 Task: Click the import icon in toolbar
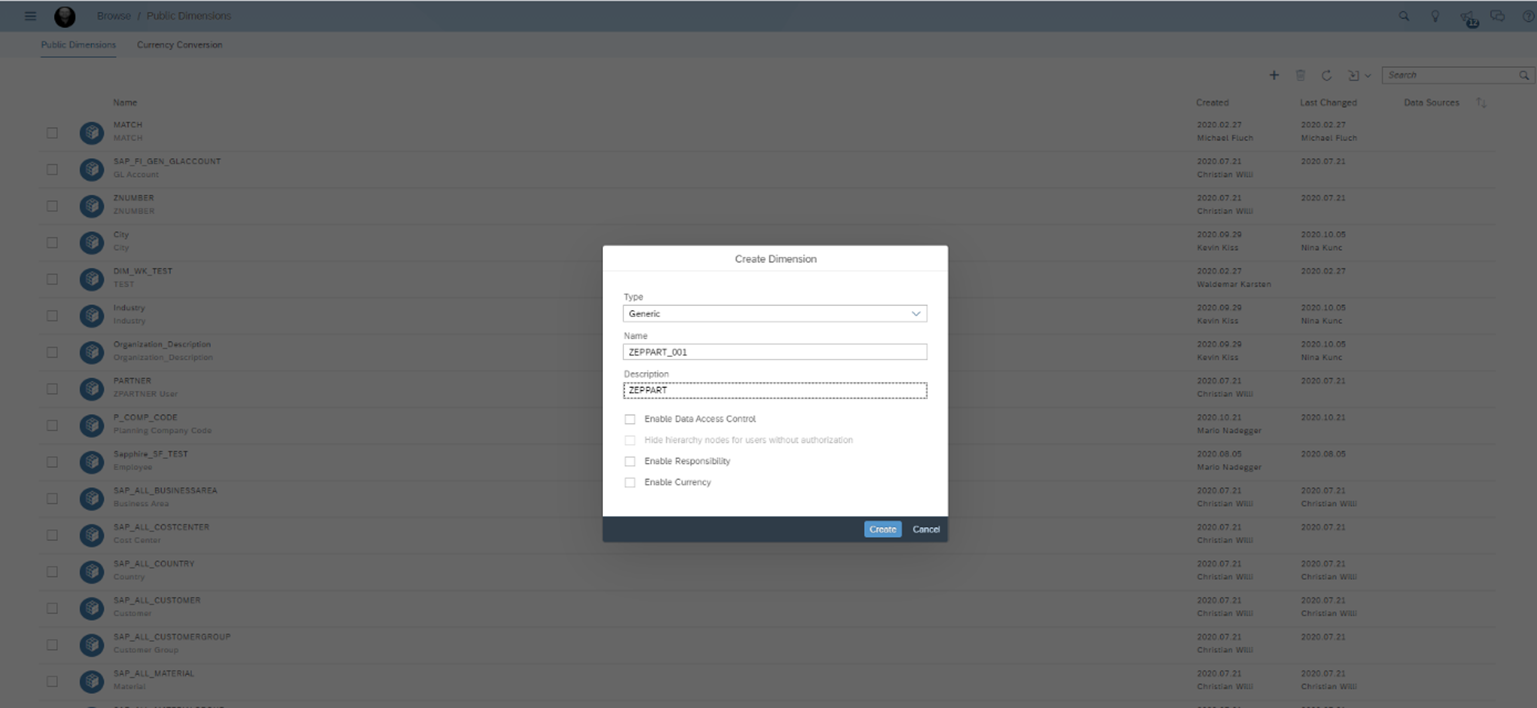click(x=1352, y=75)
